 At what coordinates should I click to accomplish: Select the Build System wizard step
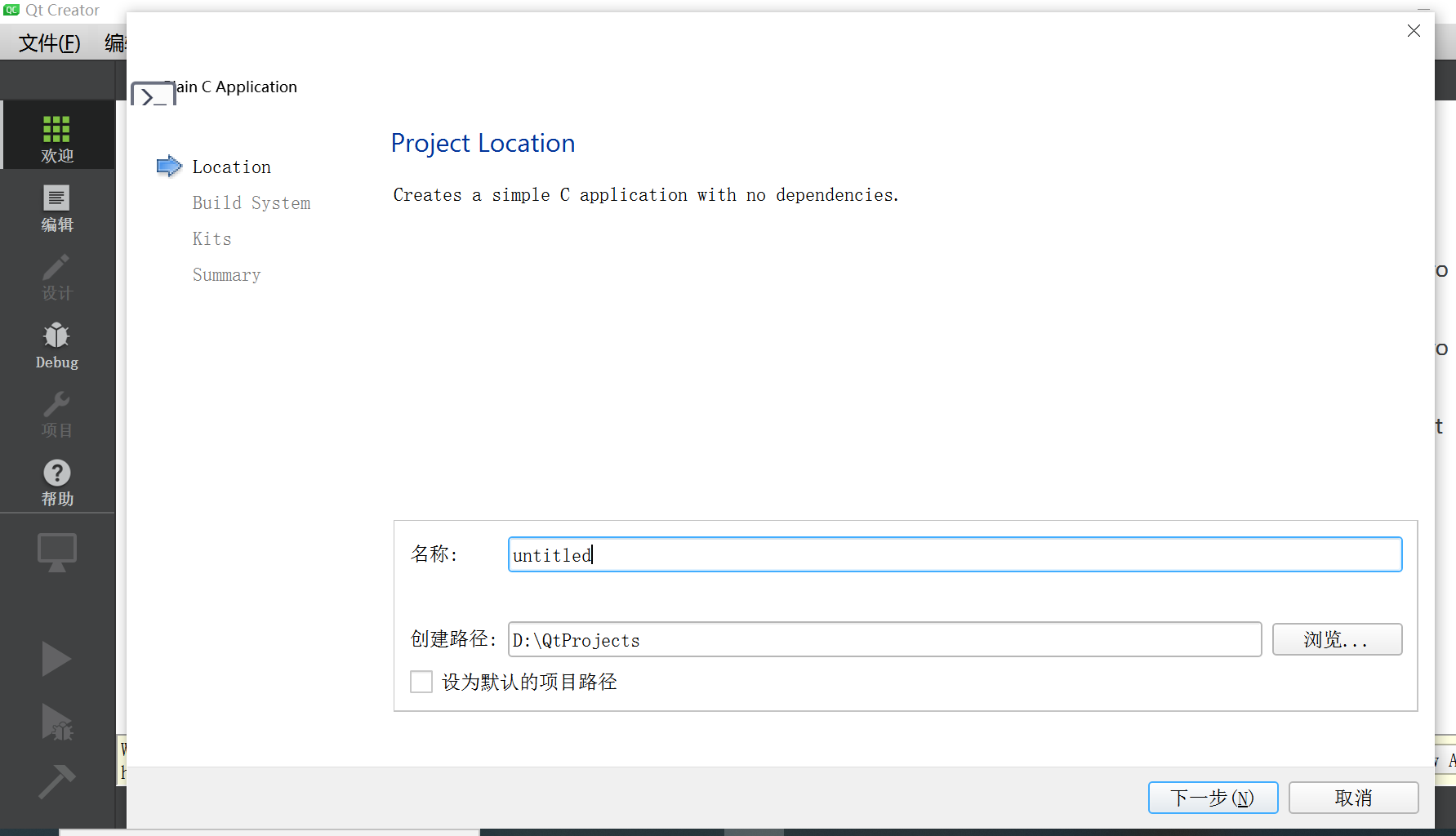(x=252, y=202)
